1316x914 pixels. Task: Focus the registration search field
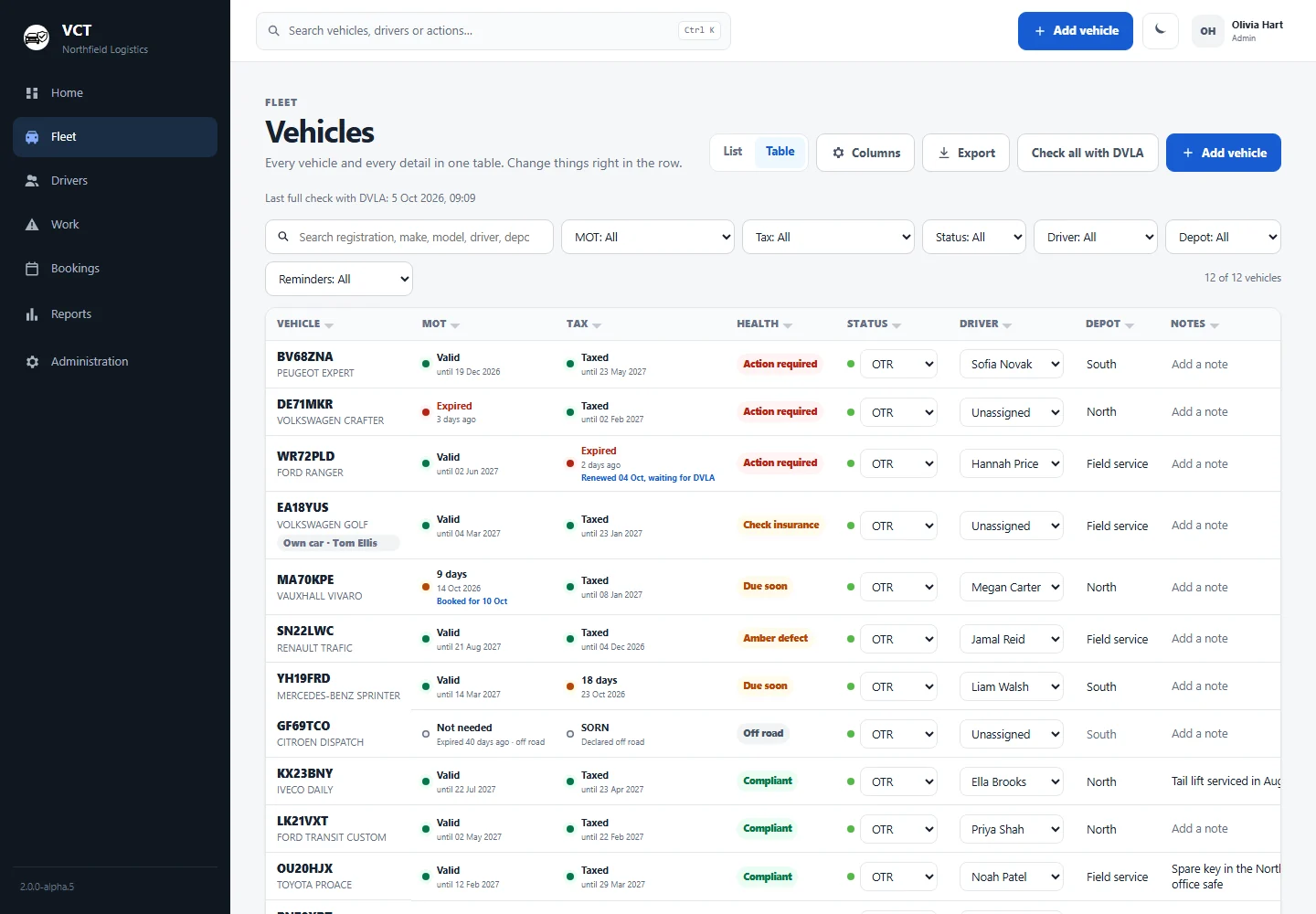pos(409,237)
